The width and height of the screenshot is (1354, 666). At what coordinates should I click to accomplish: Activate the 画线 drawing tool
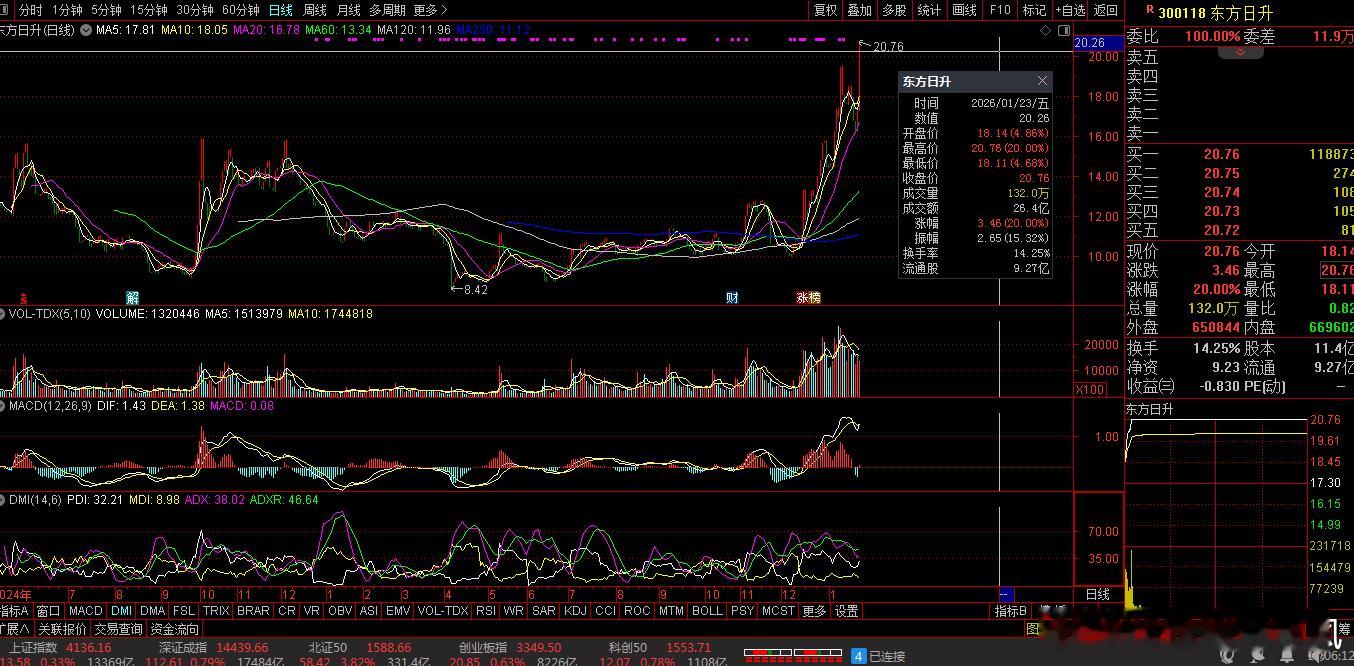[964, 10]
